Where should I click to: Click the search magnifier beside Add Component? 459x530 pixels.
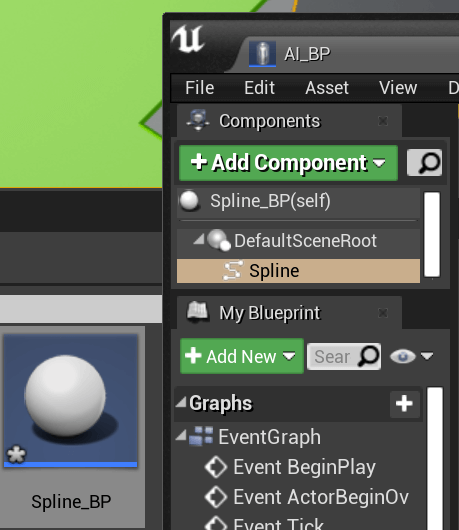[425, 163]
